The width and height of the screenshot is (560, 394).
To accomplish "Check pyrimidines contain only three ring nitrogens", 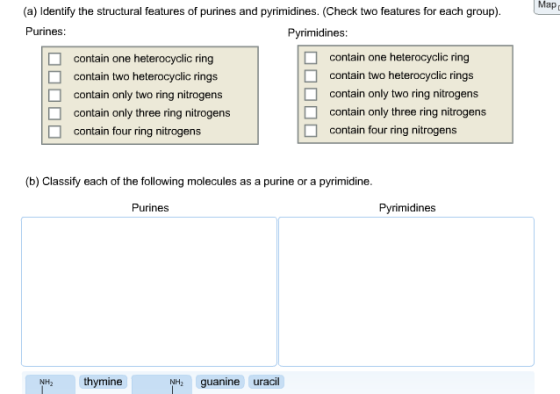I will tap(311, 112).
